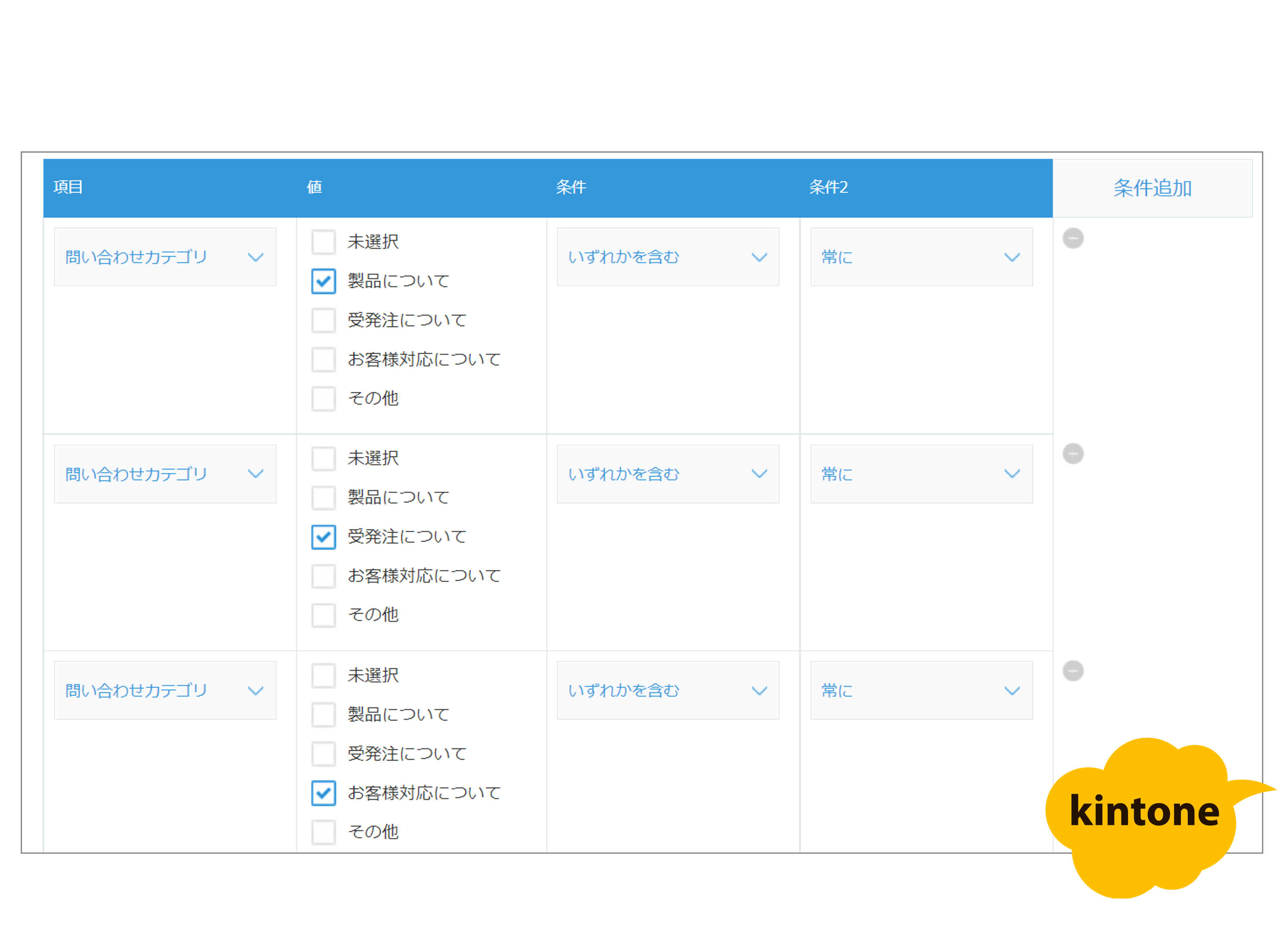Uncheck 製品について in the first row

coord(324,281)
